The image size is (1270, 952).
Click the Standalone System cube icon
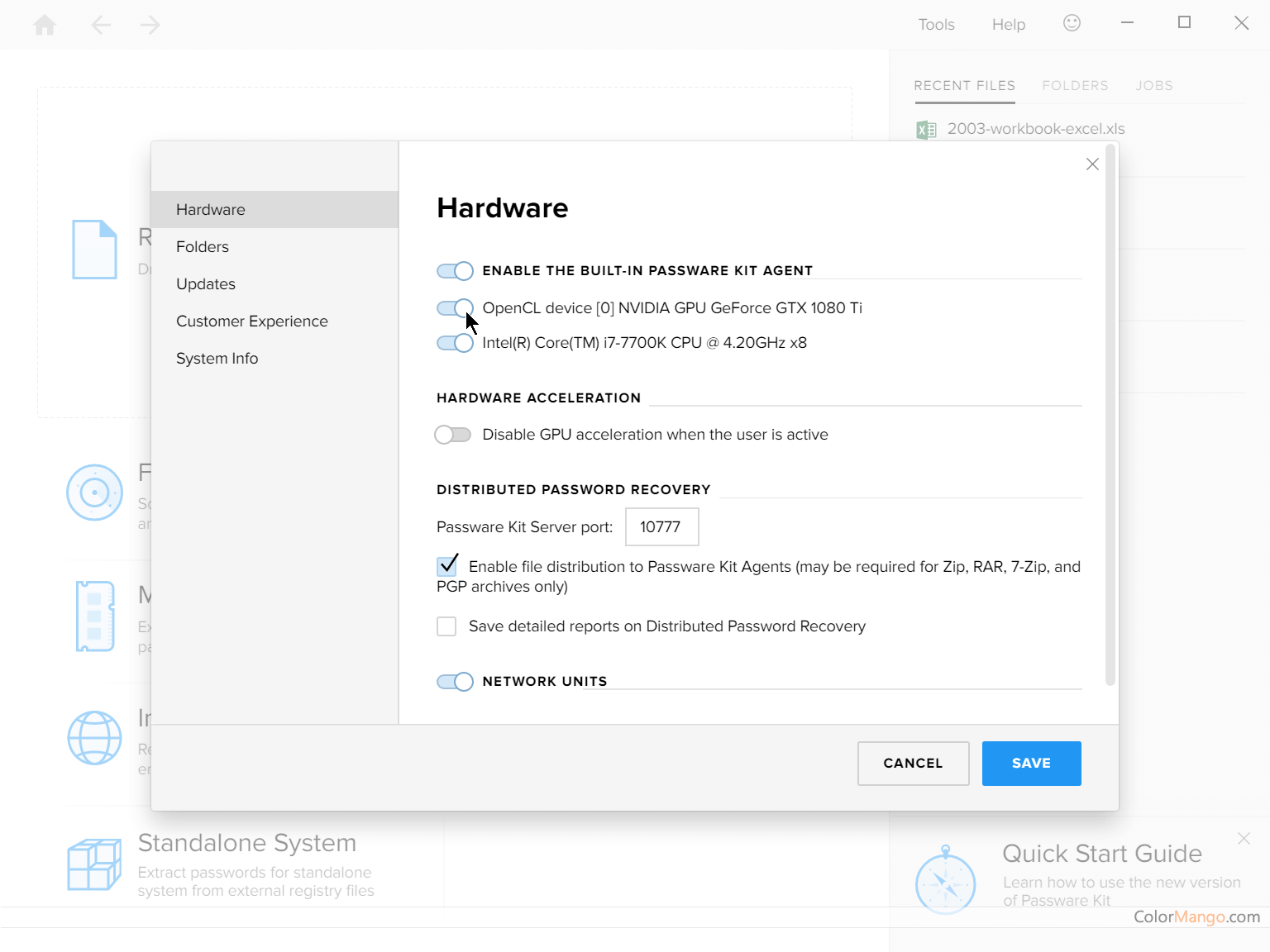(94, 864)
